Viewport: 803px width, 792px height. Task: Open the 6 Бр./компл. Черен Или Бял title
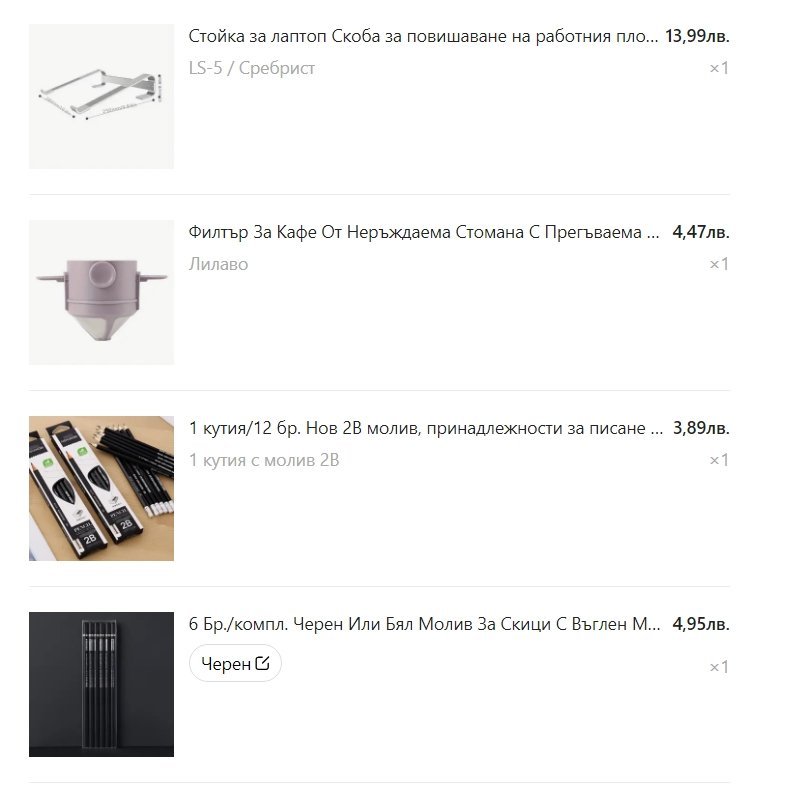pos(425,624)
